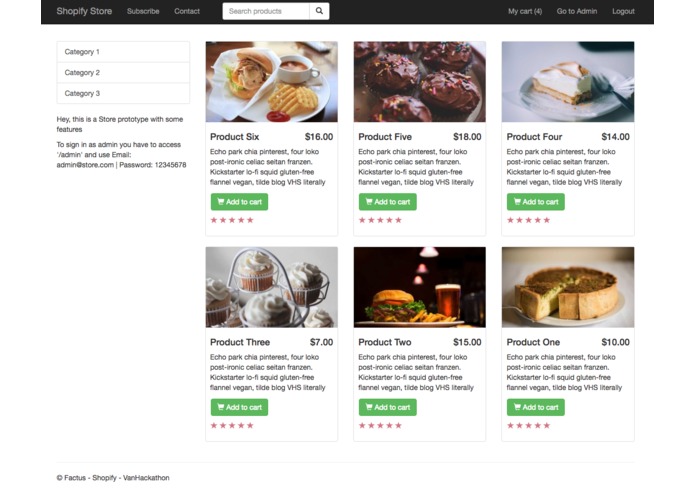The image size is (695, 494).
Task: Click the Search products input field
Action: pyautogui.click(x=266, y=11)
